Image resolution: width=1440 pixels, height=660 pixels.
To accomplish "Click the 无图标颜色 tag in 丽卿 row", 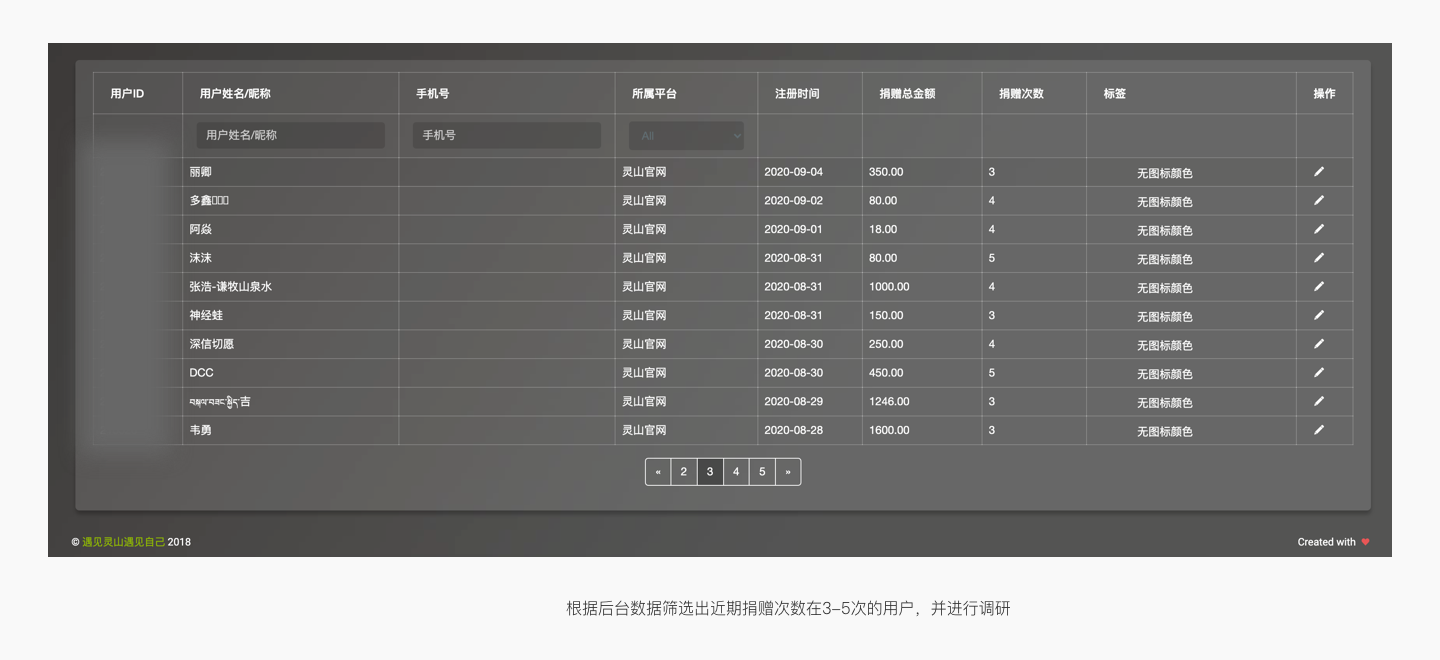I will [x=1165, y=173].
